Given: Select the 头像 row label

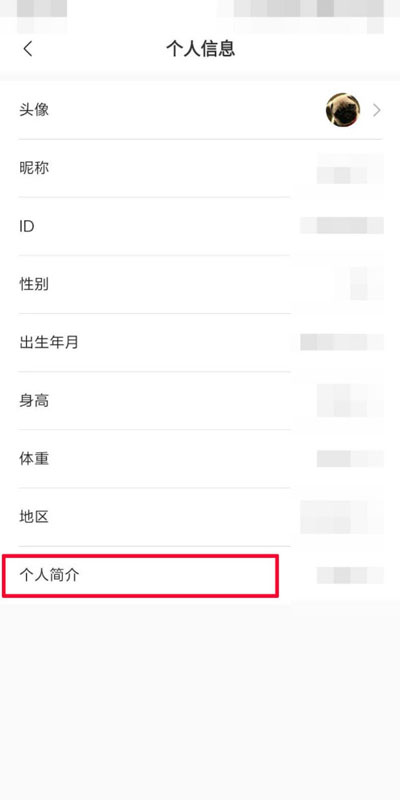Looking at the screenshot, I should [34, 110].
